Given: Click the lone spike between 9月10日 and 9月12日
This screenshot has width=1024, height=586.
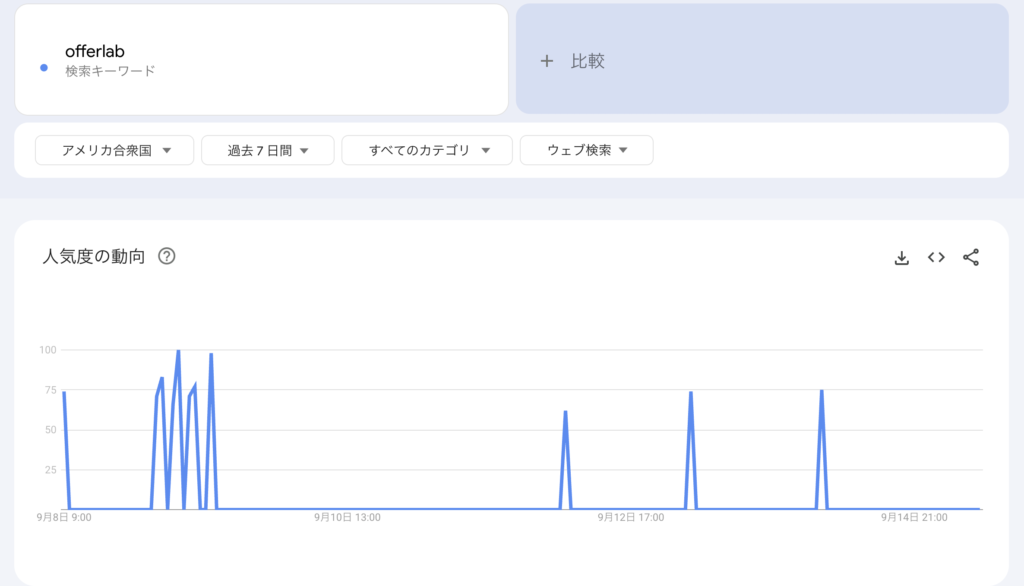Looking at the screenshot, I should (565, 413).
